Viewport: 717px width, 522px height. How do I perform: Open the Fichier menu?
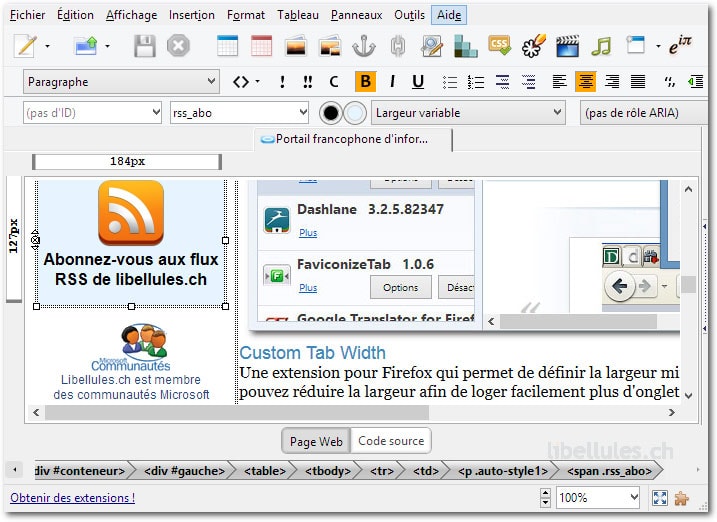(x=27, y=15)
